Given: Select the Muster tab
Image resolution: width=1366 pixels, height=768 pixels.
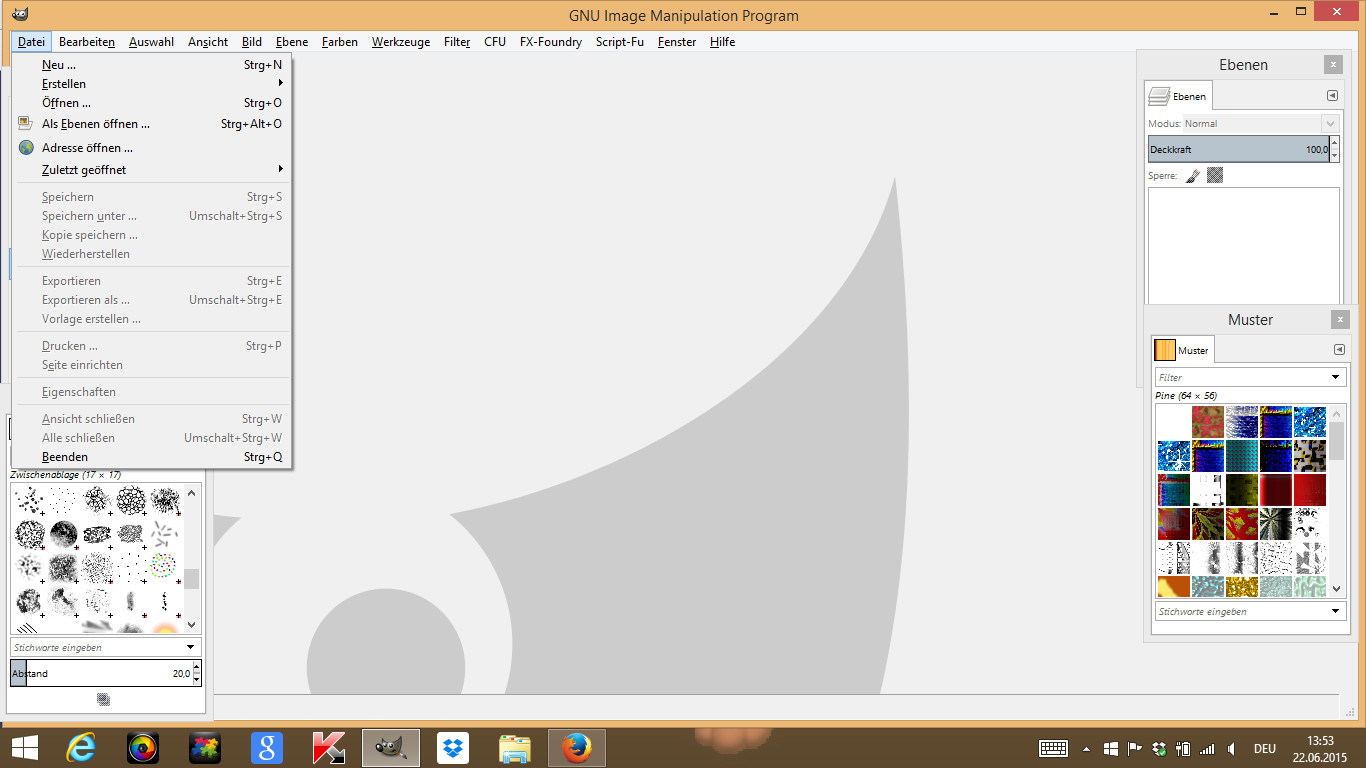Looking at the screenshot, I should 1183,350.
